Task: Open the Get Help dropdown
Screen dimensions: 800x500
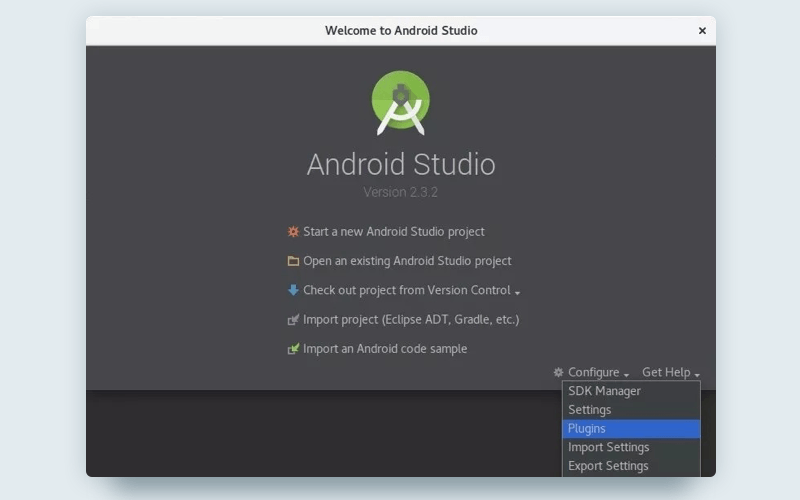Action: 670,372
